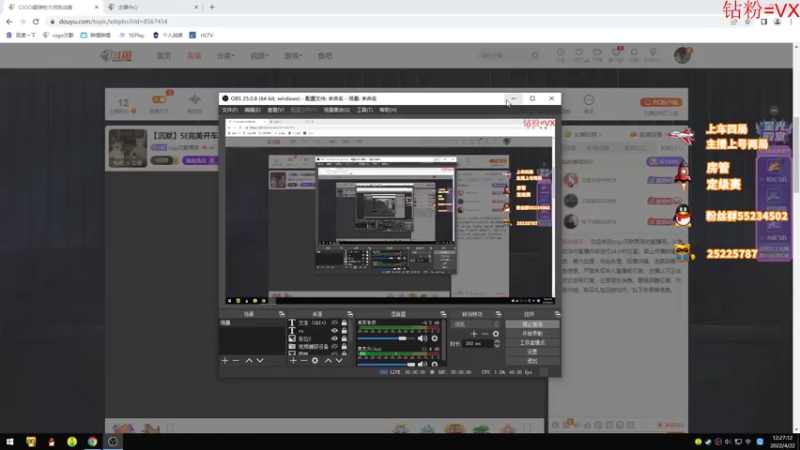The image size is (800, 450).
Task: Click the Douyu search magnifier icon
Action: coord(535,56)
